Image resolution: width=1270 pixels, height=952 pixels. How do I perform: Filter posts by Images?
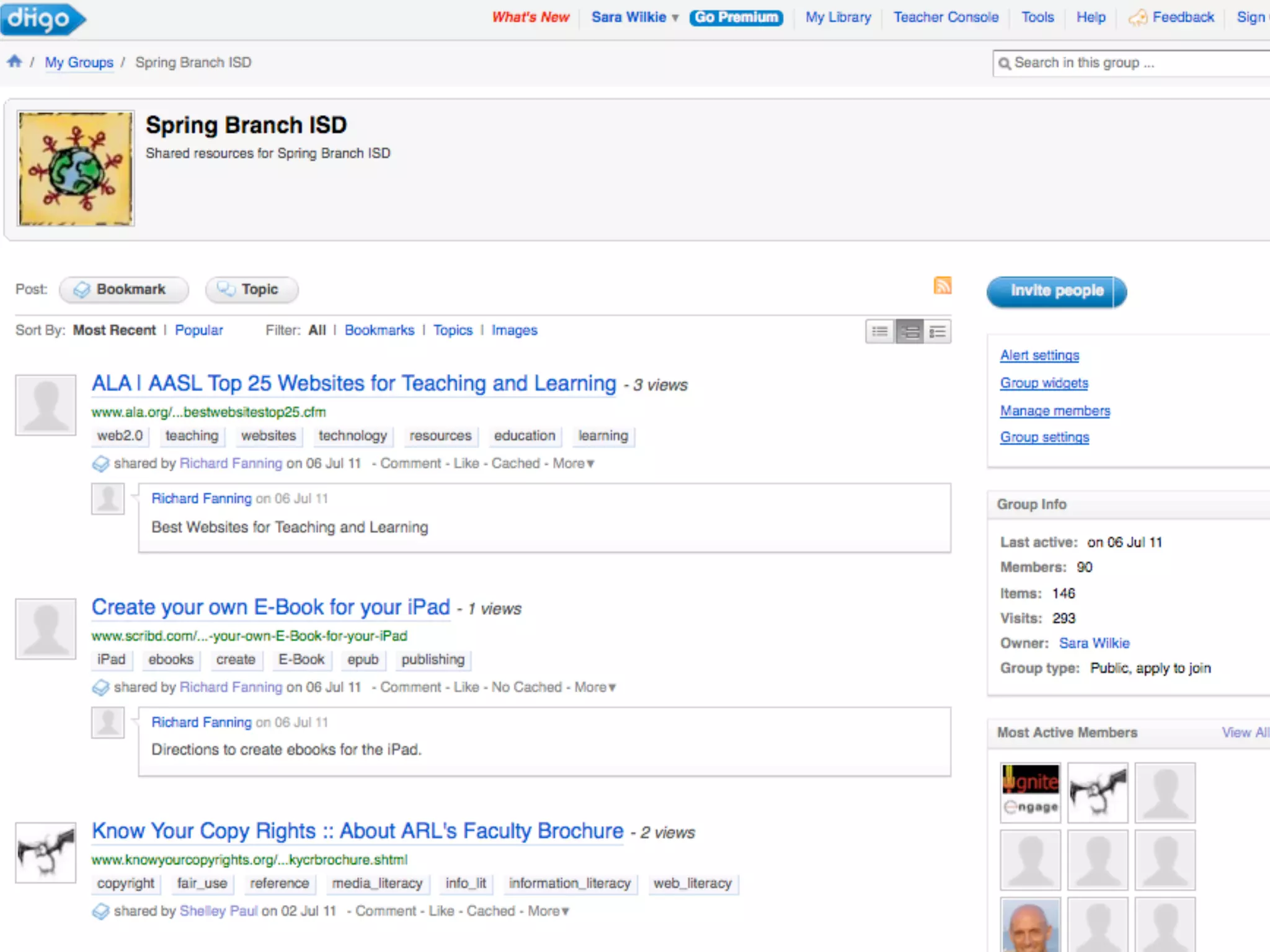click(514, 330)
